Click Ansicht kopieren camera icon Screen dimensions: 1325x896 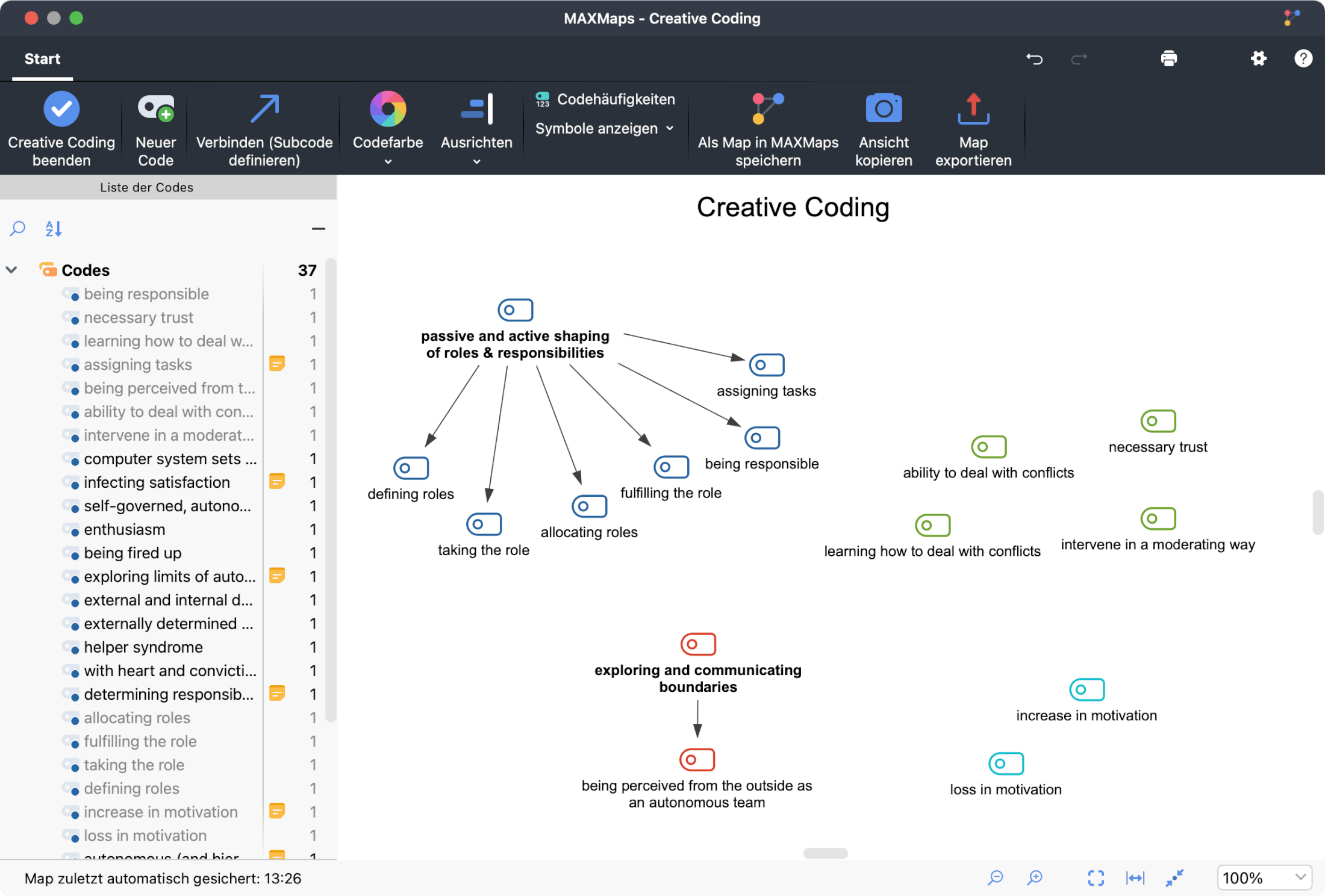tap(883, 109)
